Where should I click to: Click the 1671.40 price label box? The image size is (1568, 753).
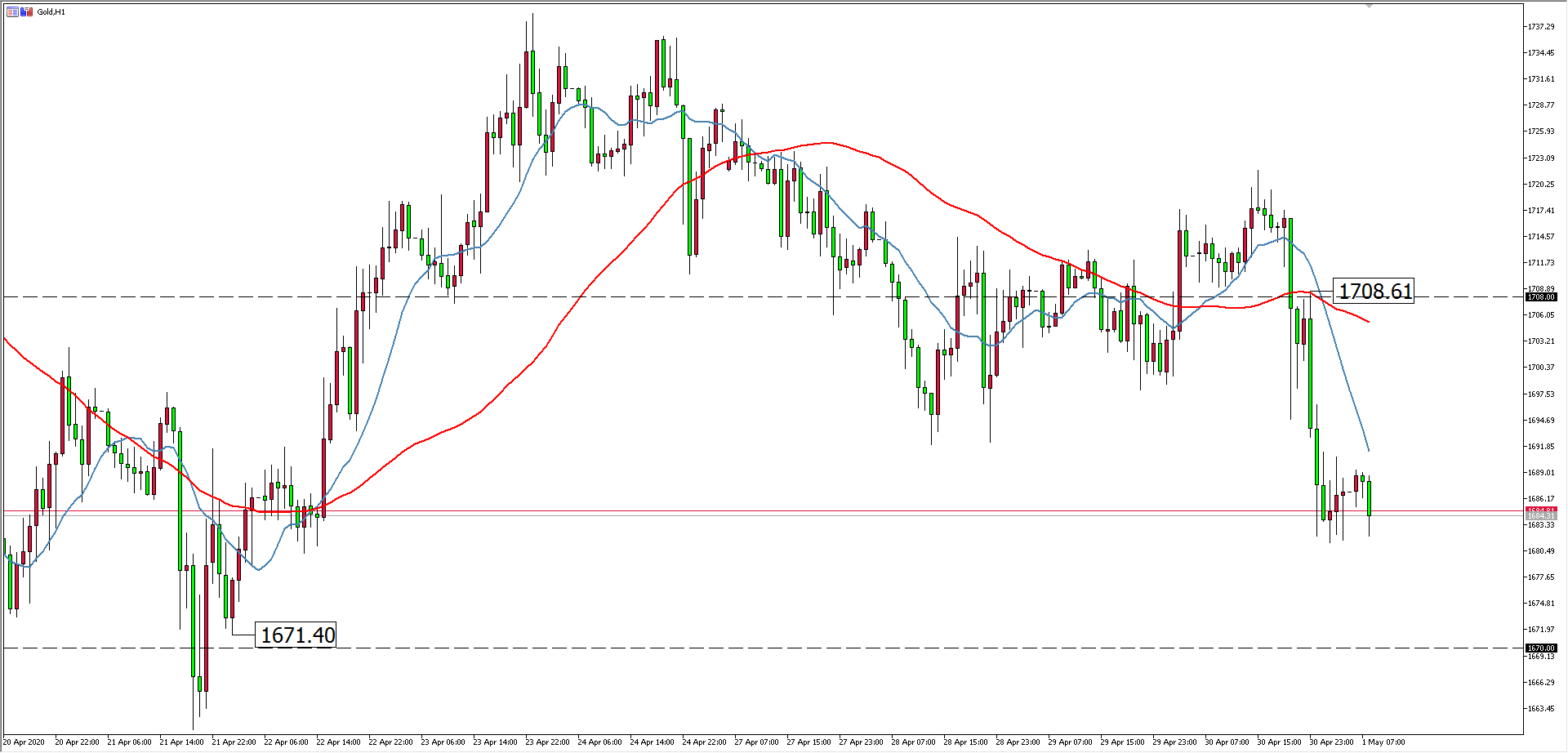(x=297, y=635)
